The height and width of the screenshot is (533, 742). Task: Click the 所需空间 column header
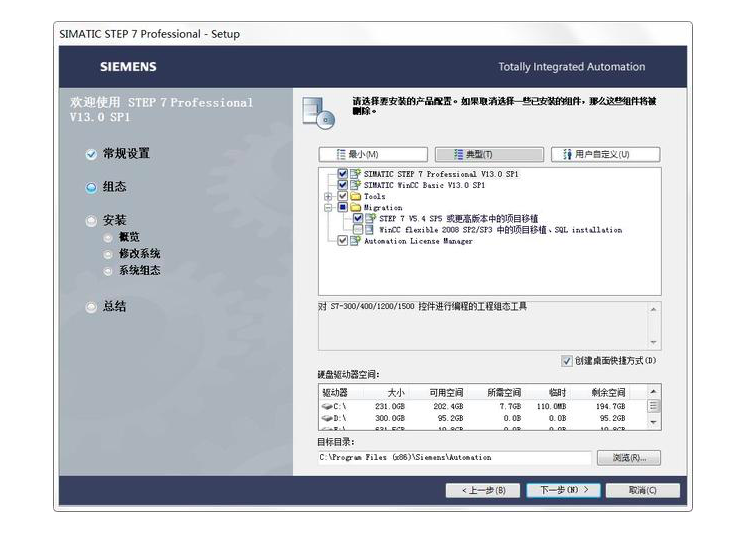pos(504,392)
